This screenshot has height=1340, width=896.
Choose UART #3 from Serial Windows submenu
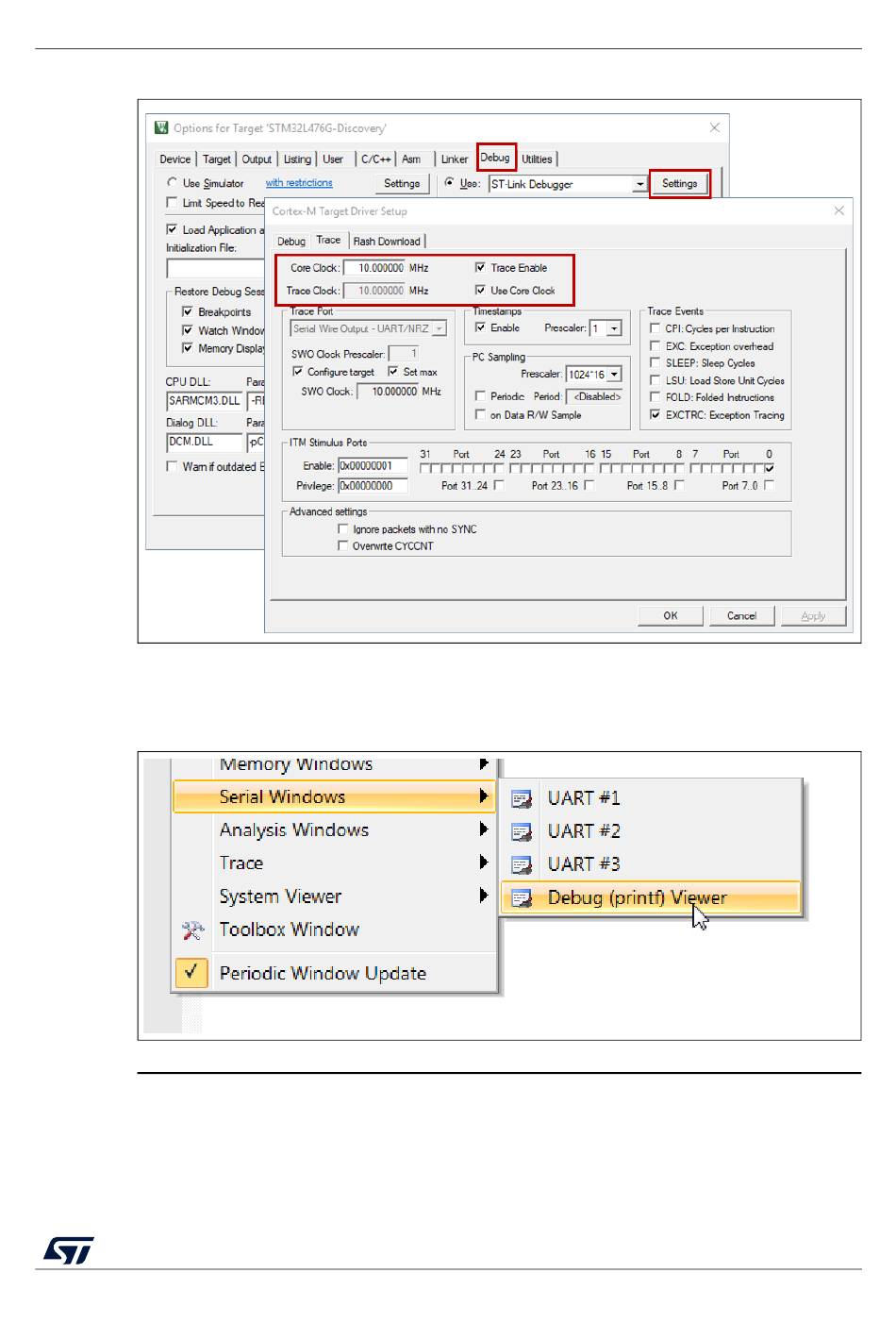tap(651, 864)
